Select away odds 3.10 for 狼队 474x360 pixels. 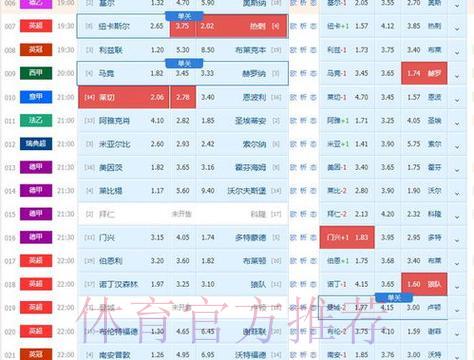[x=208, y=284]
